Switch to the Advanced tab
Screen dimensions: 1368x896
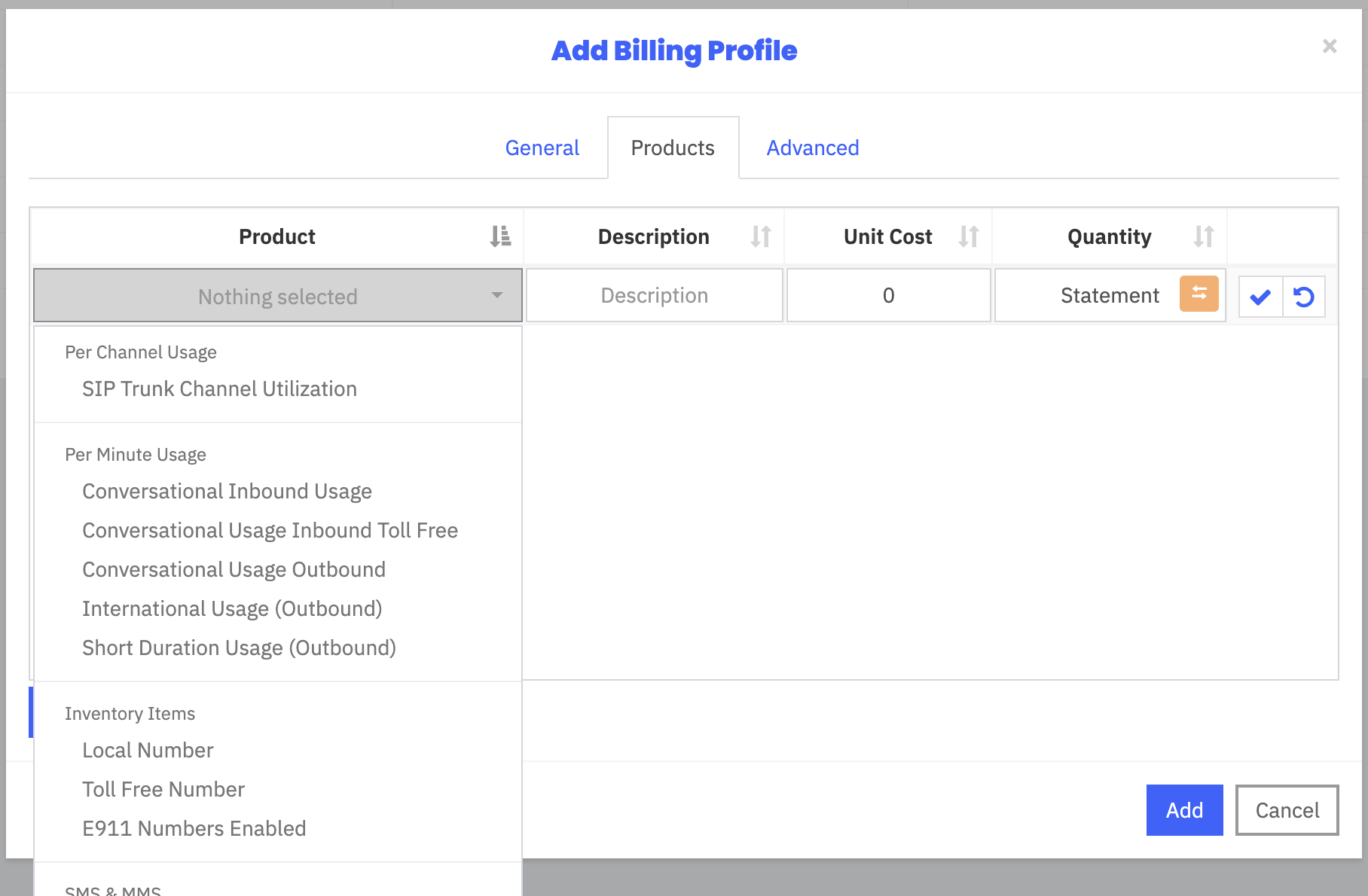(x=813, y=148)
